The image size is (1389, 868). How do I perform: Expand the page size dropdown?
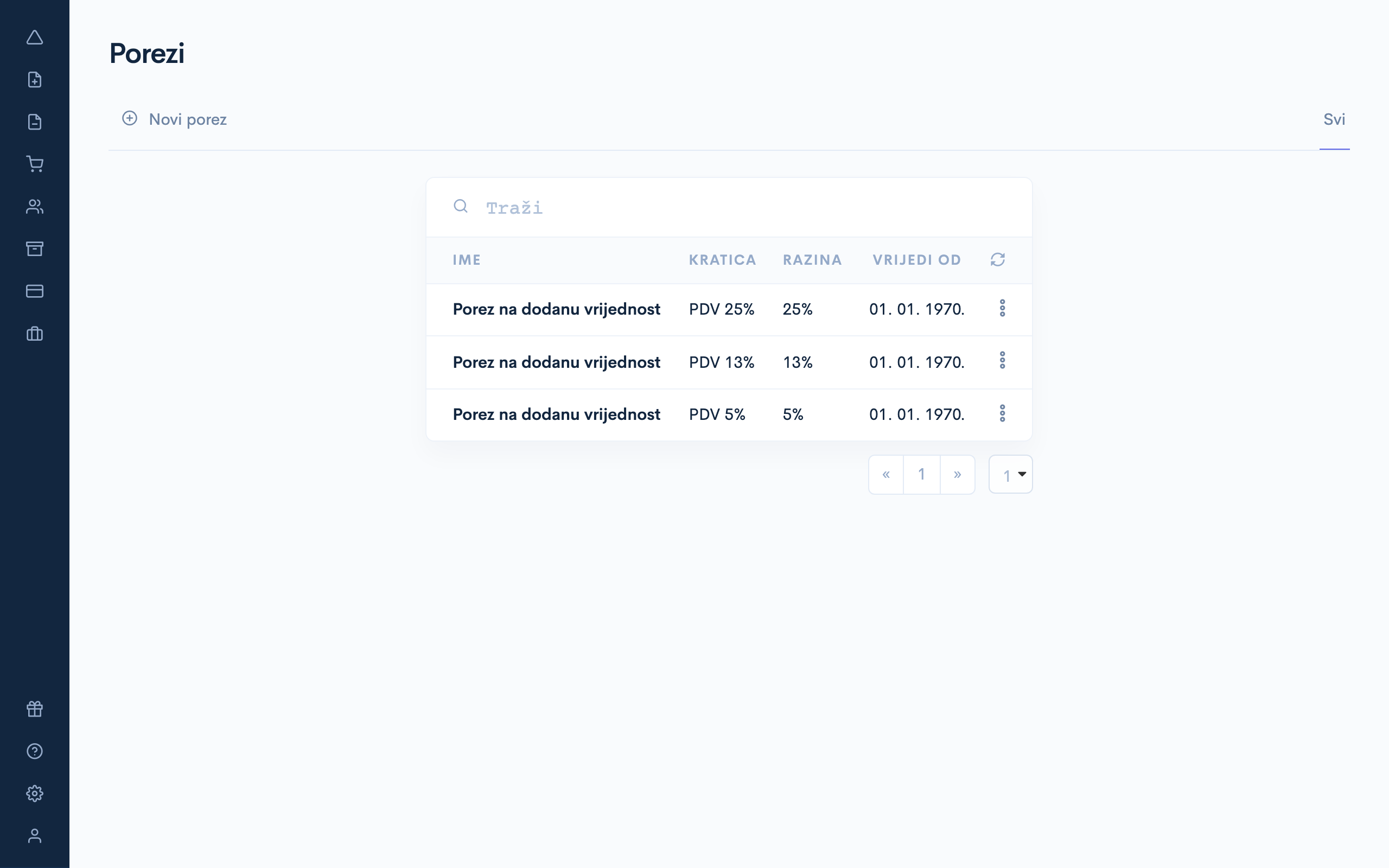(1011, 475)
